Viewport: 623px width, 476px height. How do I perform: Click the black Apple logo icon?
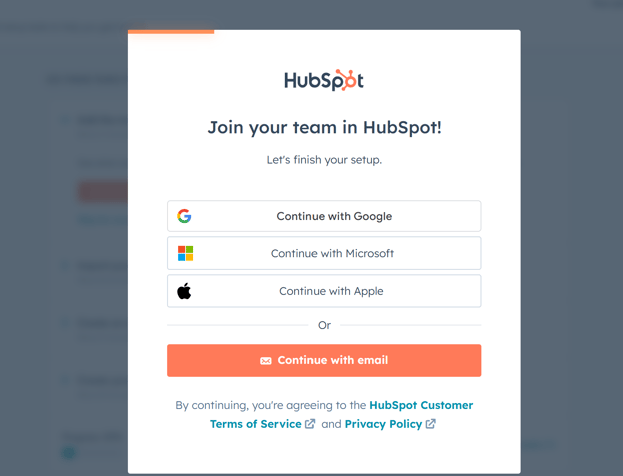(x=184, y=291)
